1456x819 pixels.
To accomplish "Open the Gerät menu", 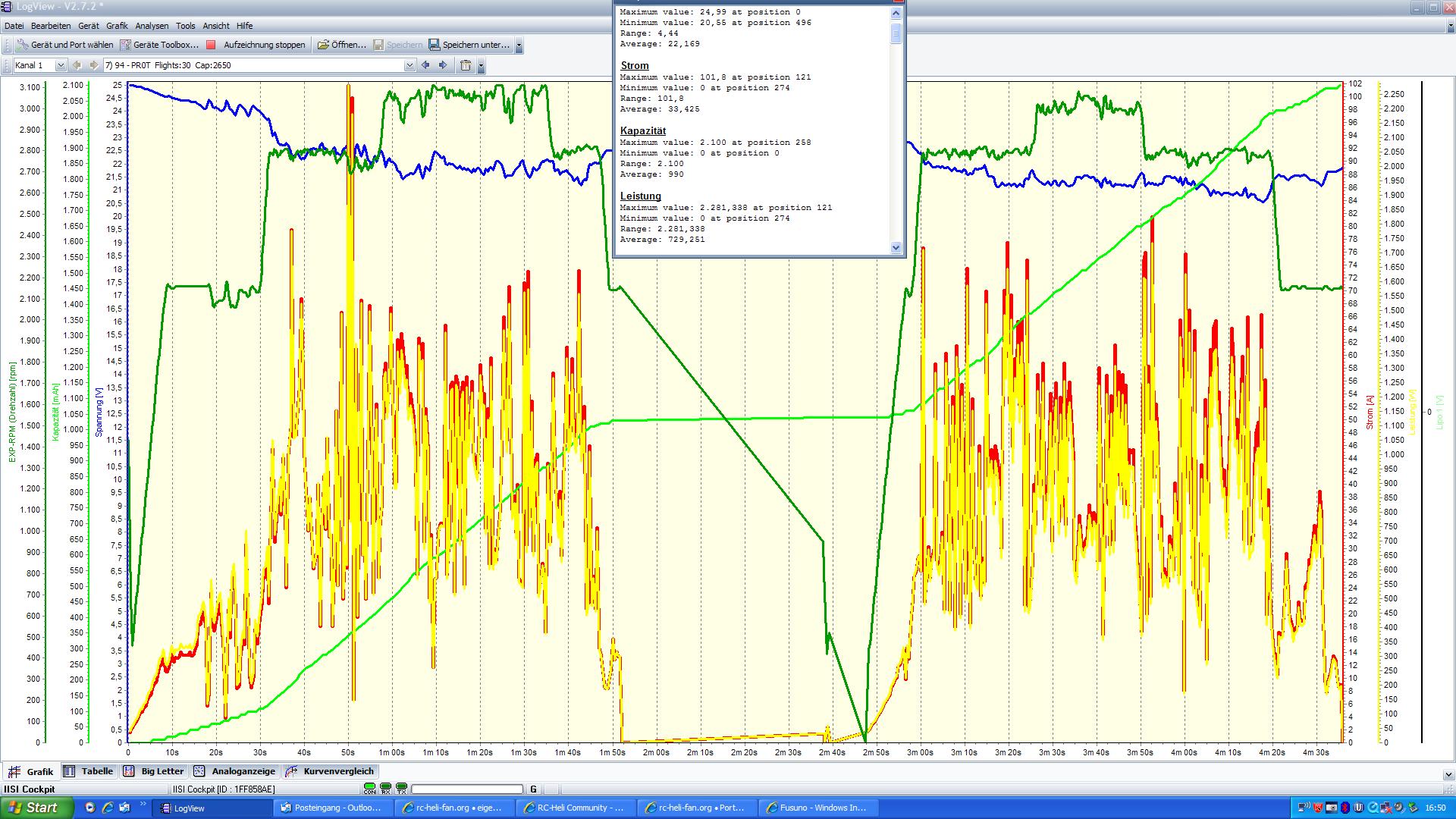I will click(88, 26).
